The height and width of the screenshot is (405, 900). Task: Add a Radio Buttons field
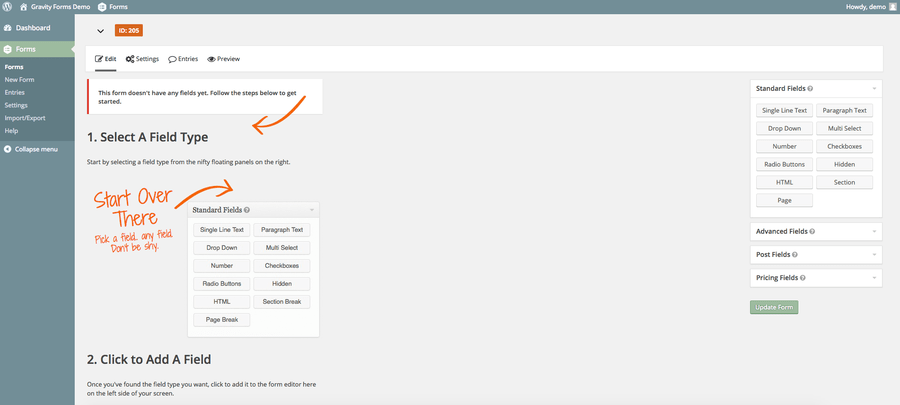[785, 164]
